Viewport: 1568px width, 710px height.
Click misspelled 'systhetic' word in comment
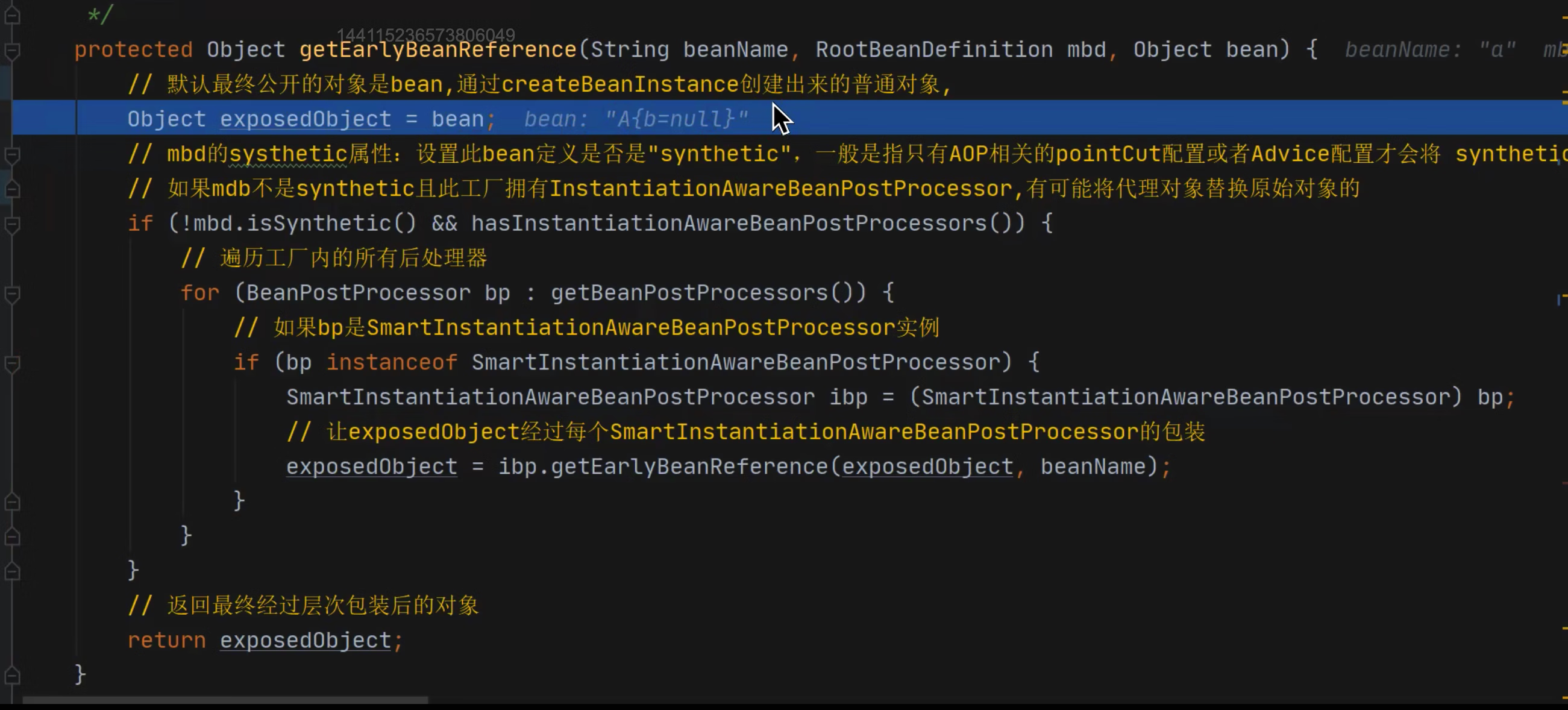pyautogui.click(x=288, y=154)
